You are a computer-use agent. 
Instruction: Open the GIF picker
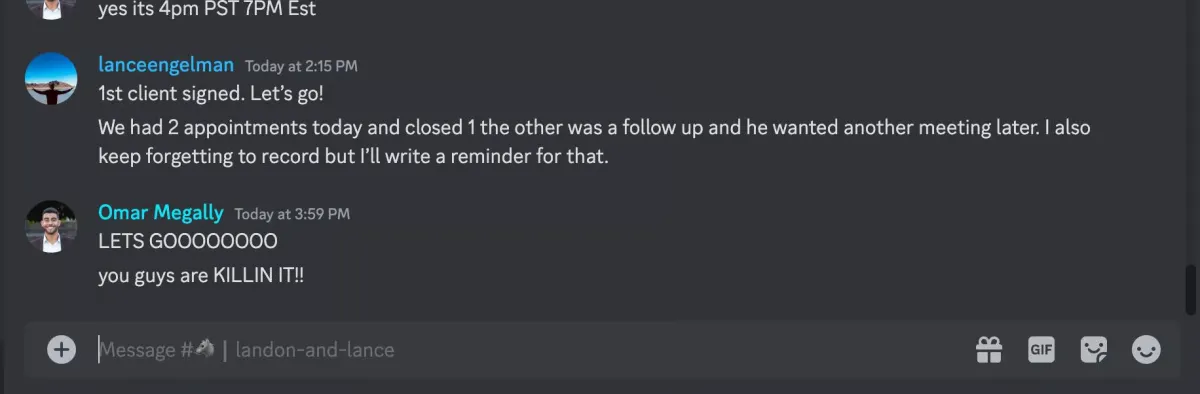click(1041, 349)
